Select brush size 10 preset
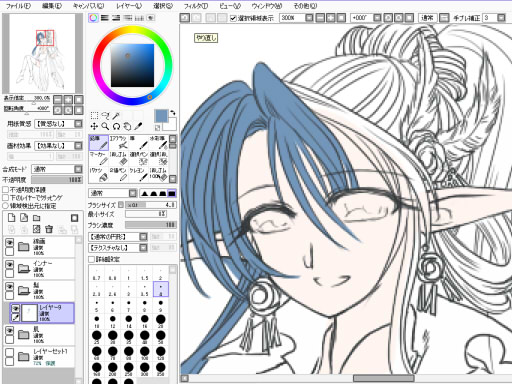The image size is (512, 384). click(x=97, y=322)
